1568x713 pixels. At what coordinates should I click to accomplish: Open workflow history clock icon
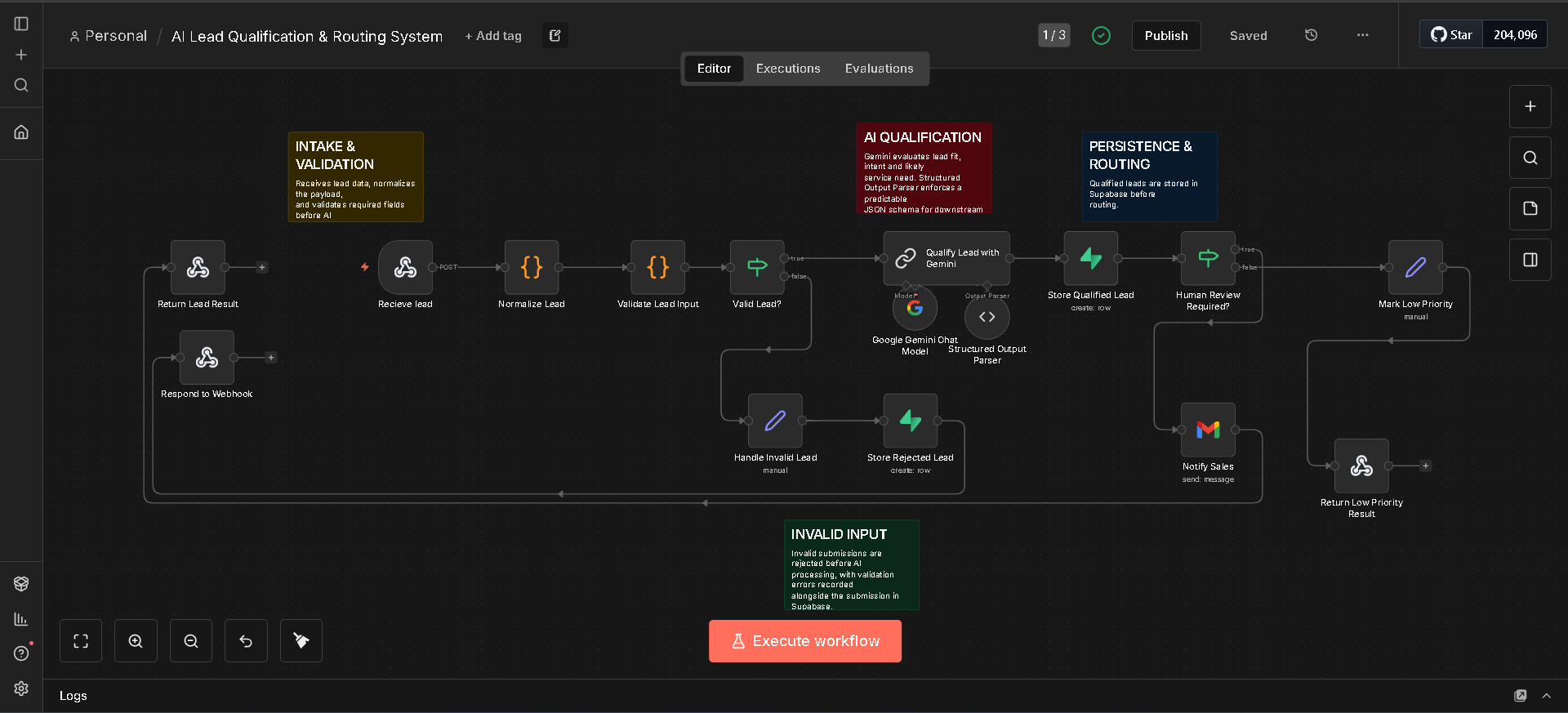pyautogui.click(x=1311, y=35)
